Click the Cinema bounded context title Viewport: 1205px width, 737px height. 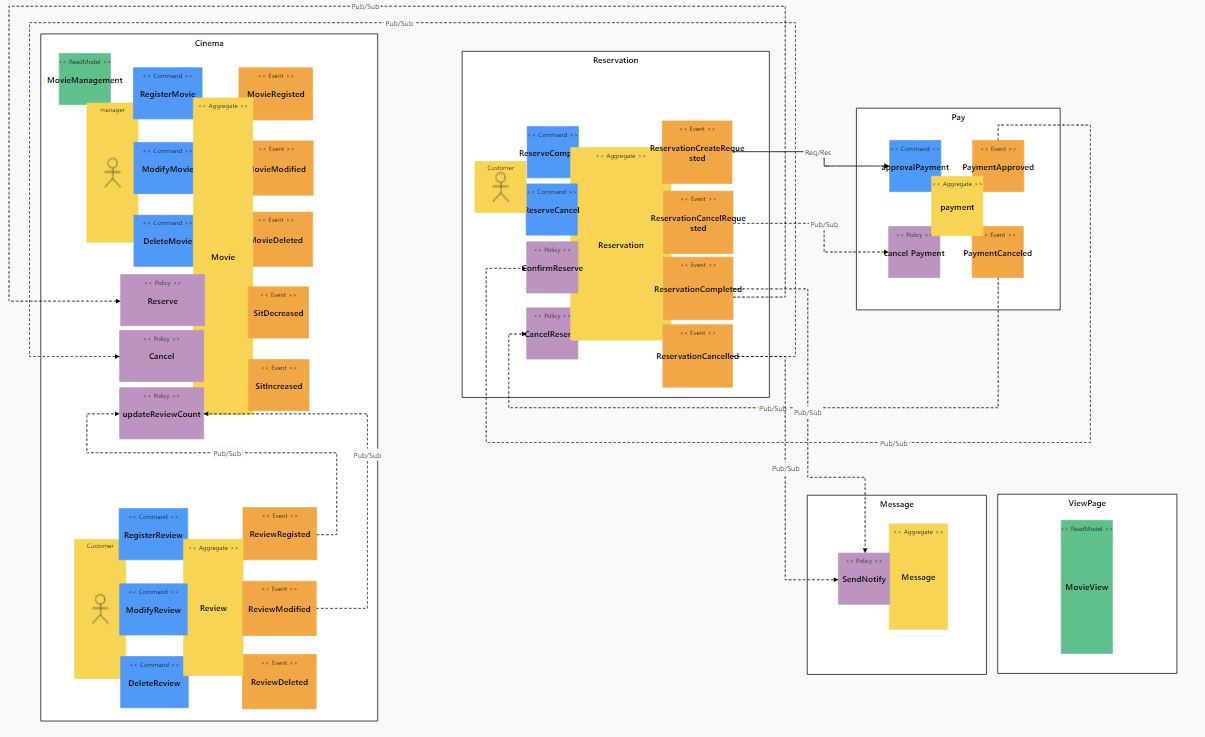209,43
